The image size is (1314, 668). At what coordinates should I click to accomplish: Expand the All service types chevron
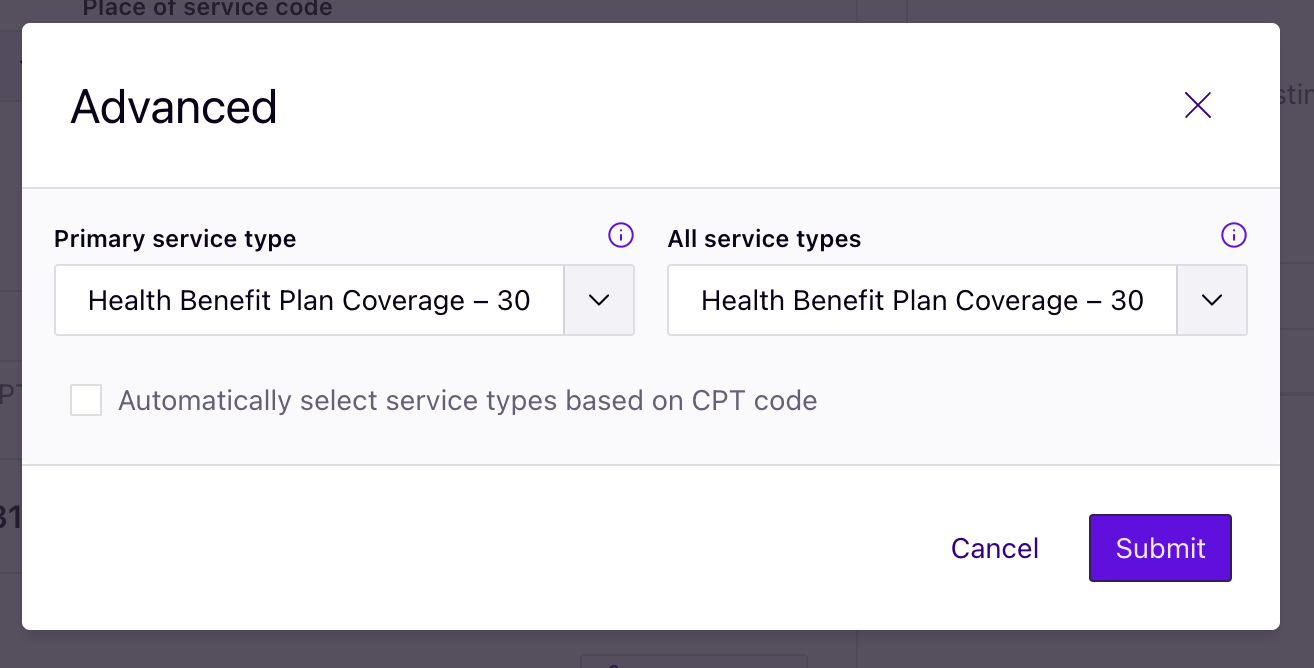[1212, 300]
